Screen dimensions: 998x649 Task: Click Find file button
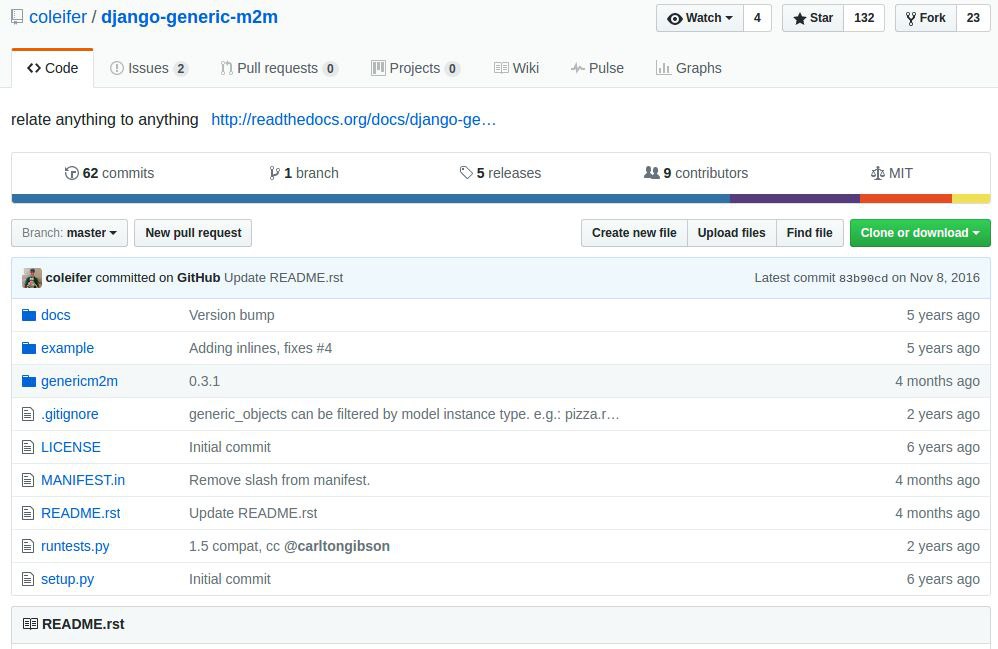click(x=810, y=233)
